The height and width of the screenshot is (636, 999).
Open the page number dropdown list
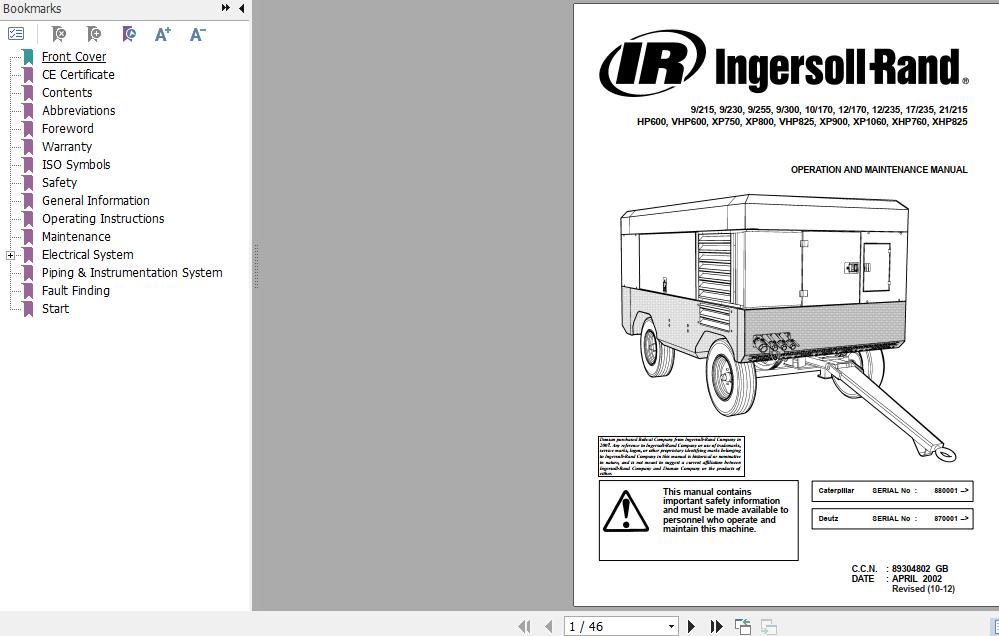point(671,626)
